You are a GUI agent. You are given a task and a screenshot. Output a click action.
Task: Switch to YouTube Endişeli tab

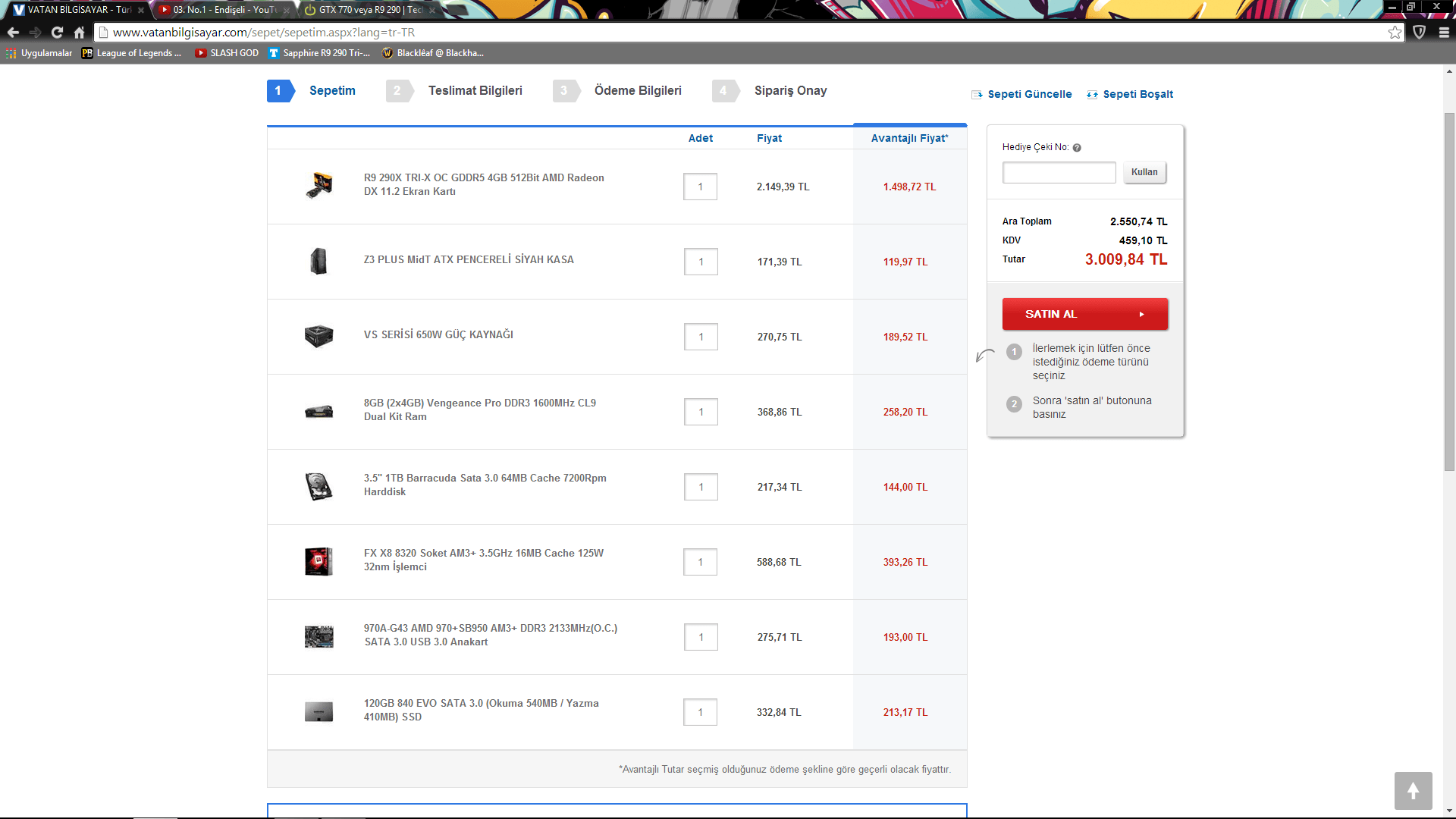[223, 10]
